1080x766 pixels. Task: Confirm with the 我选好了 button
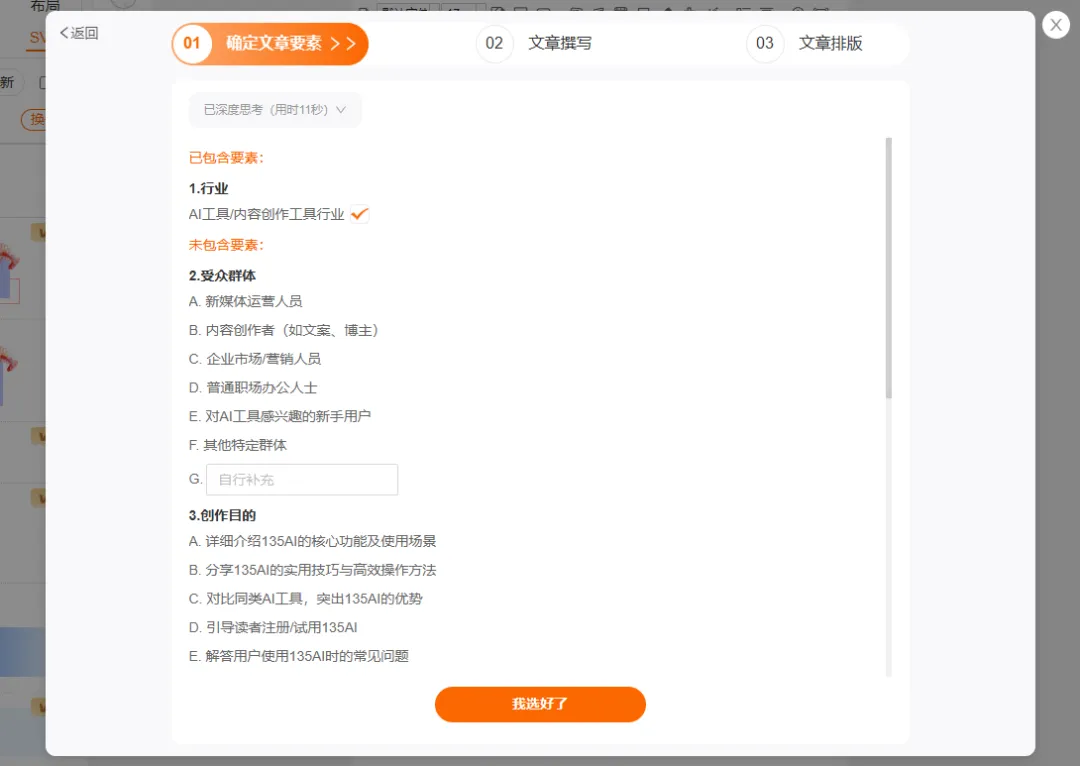pyautogui.click(x=540, y=704)
